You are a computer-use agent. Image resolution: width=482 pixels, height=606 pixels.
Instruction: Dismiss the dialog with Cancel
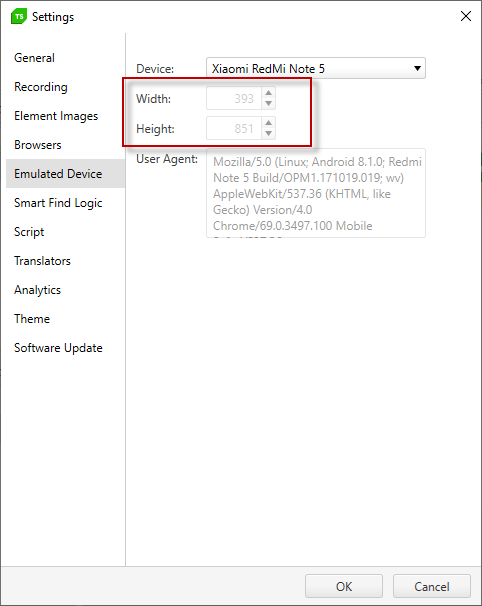[432, 586]
